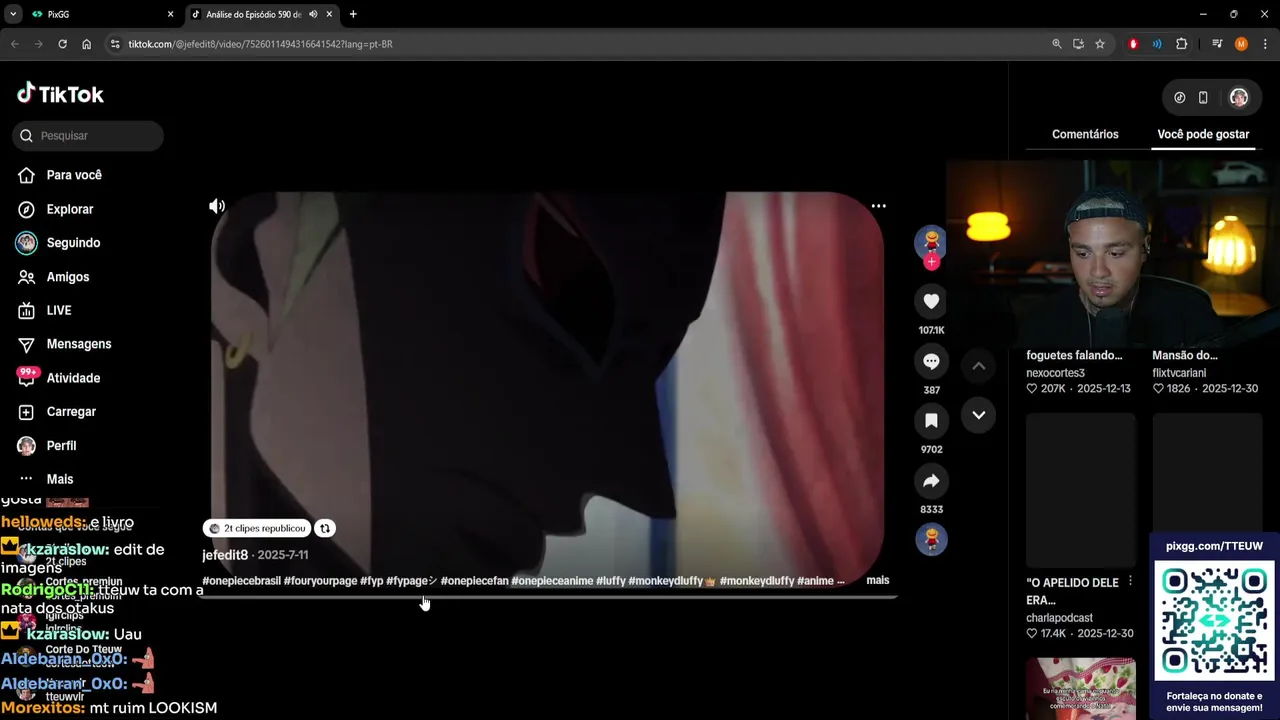1280x720 pixels.
Task: Click the address bar URL
Action: [x=260, y=44]
